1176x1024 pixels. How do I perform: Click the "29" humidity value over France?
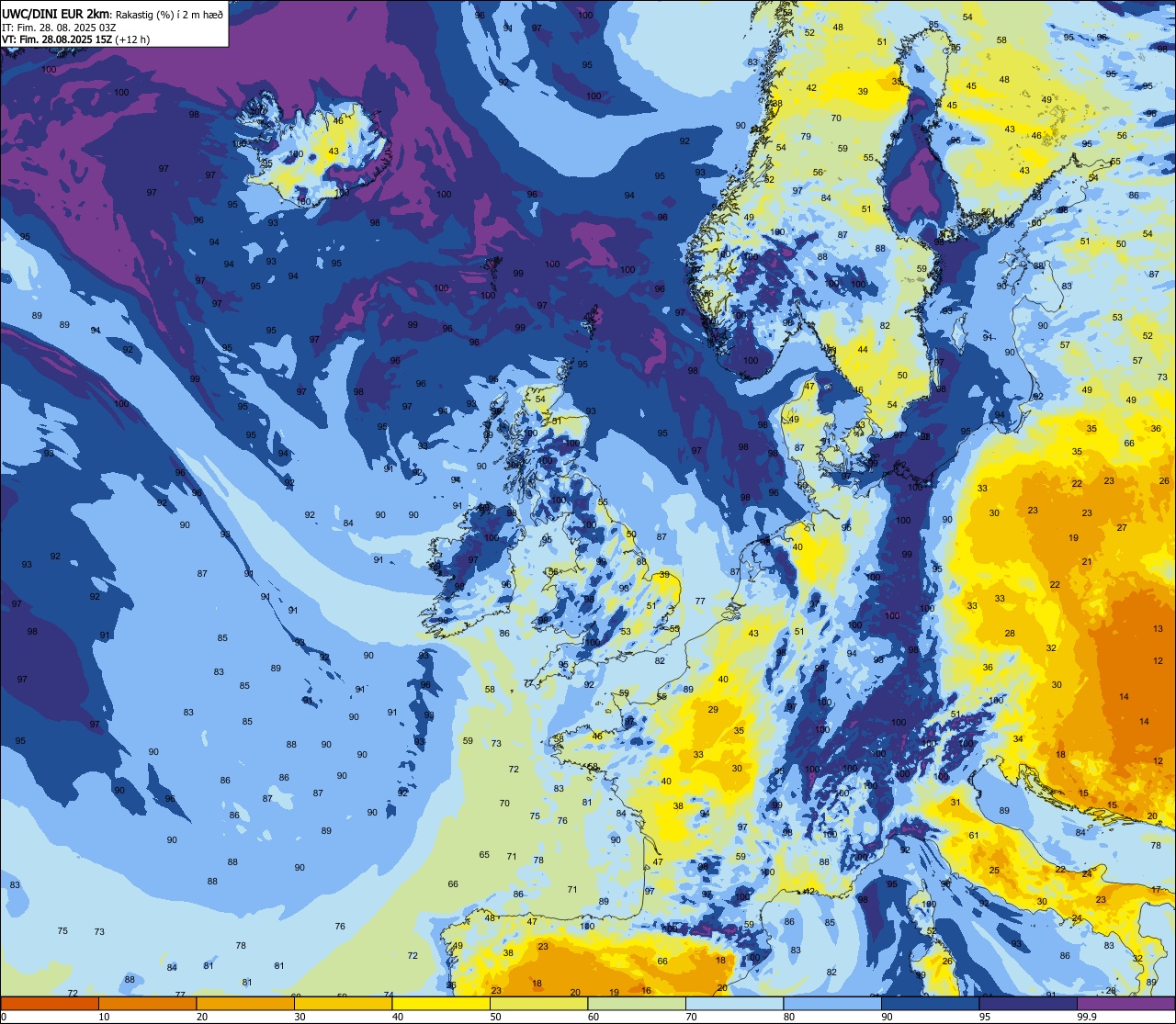click(713, 709)
